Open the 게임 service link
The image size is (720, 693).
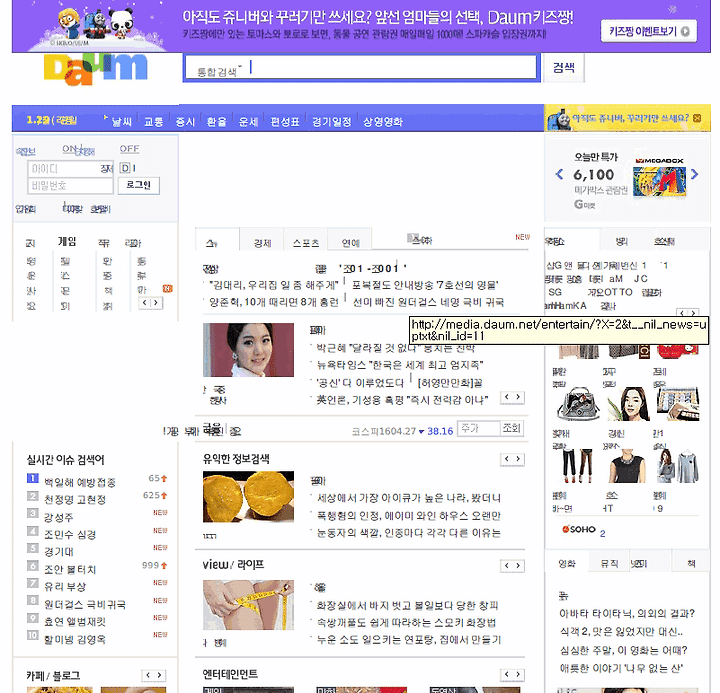67,242
